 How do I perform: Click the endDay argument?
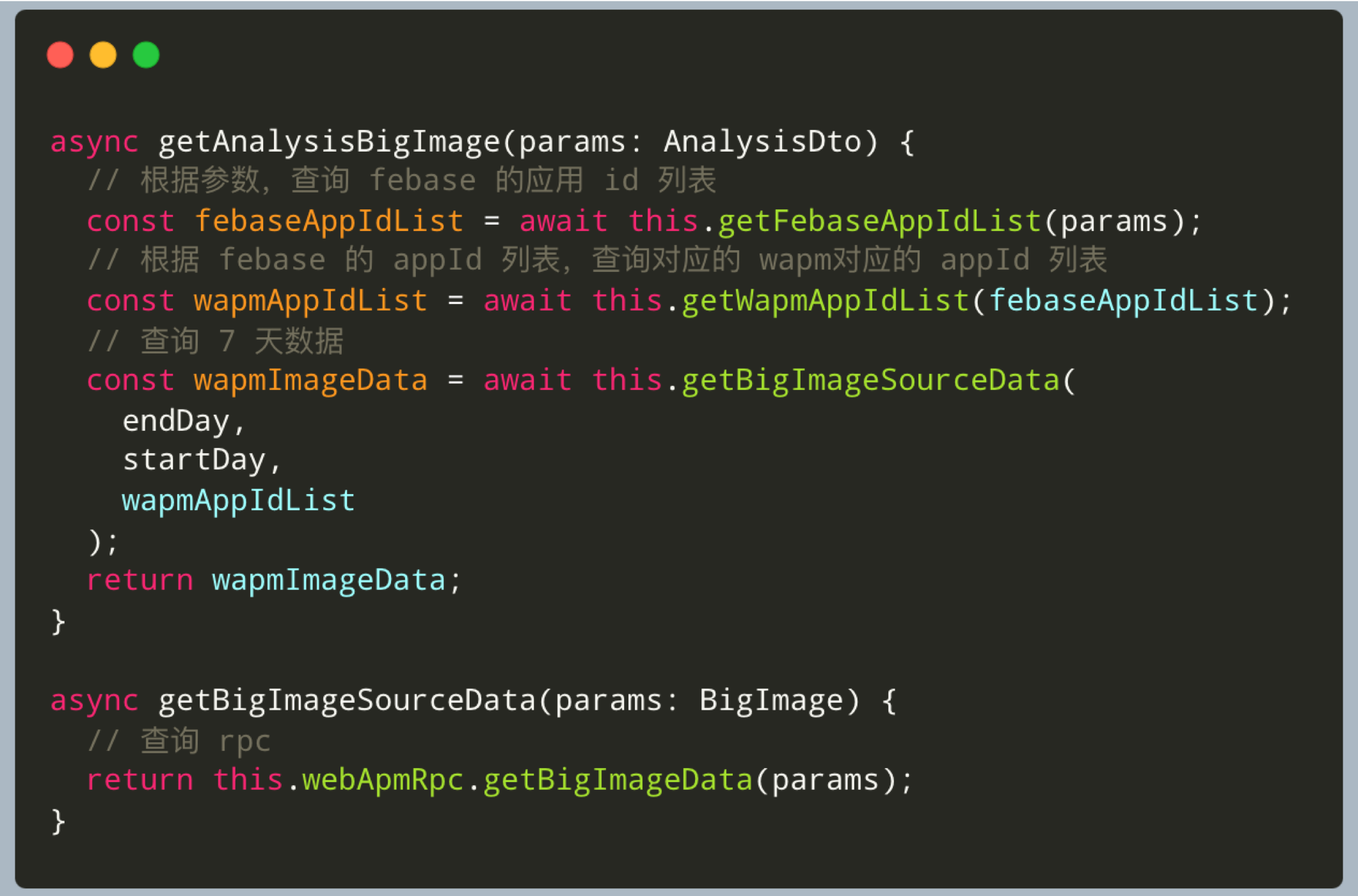tap(176, 421)
